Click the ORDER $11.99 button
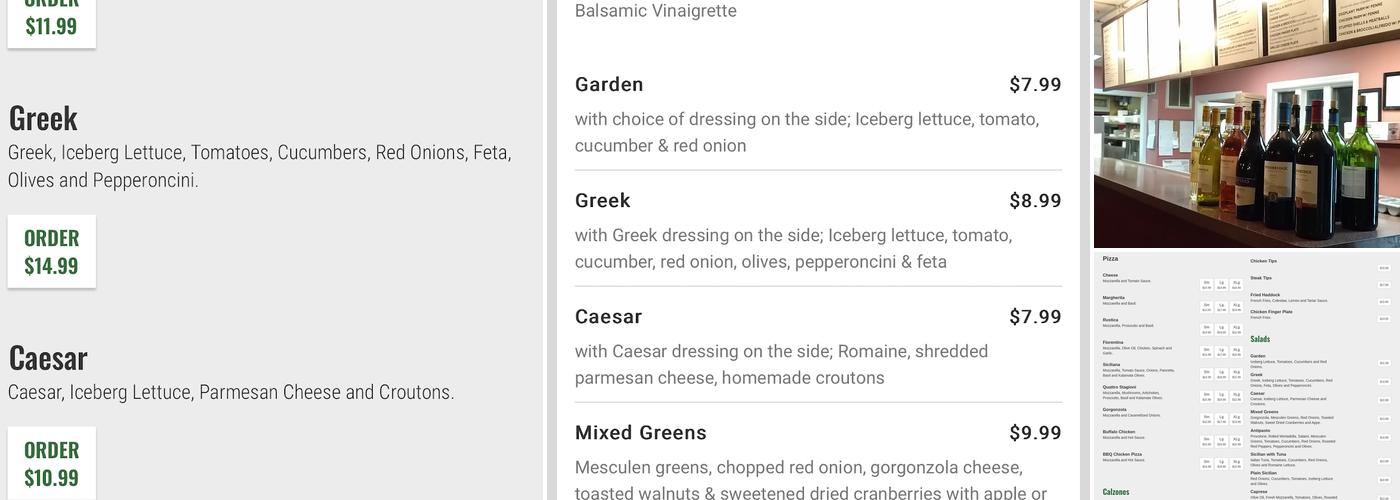This screenshot has height=500, width=1400. point(51,22)
